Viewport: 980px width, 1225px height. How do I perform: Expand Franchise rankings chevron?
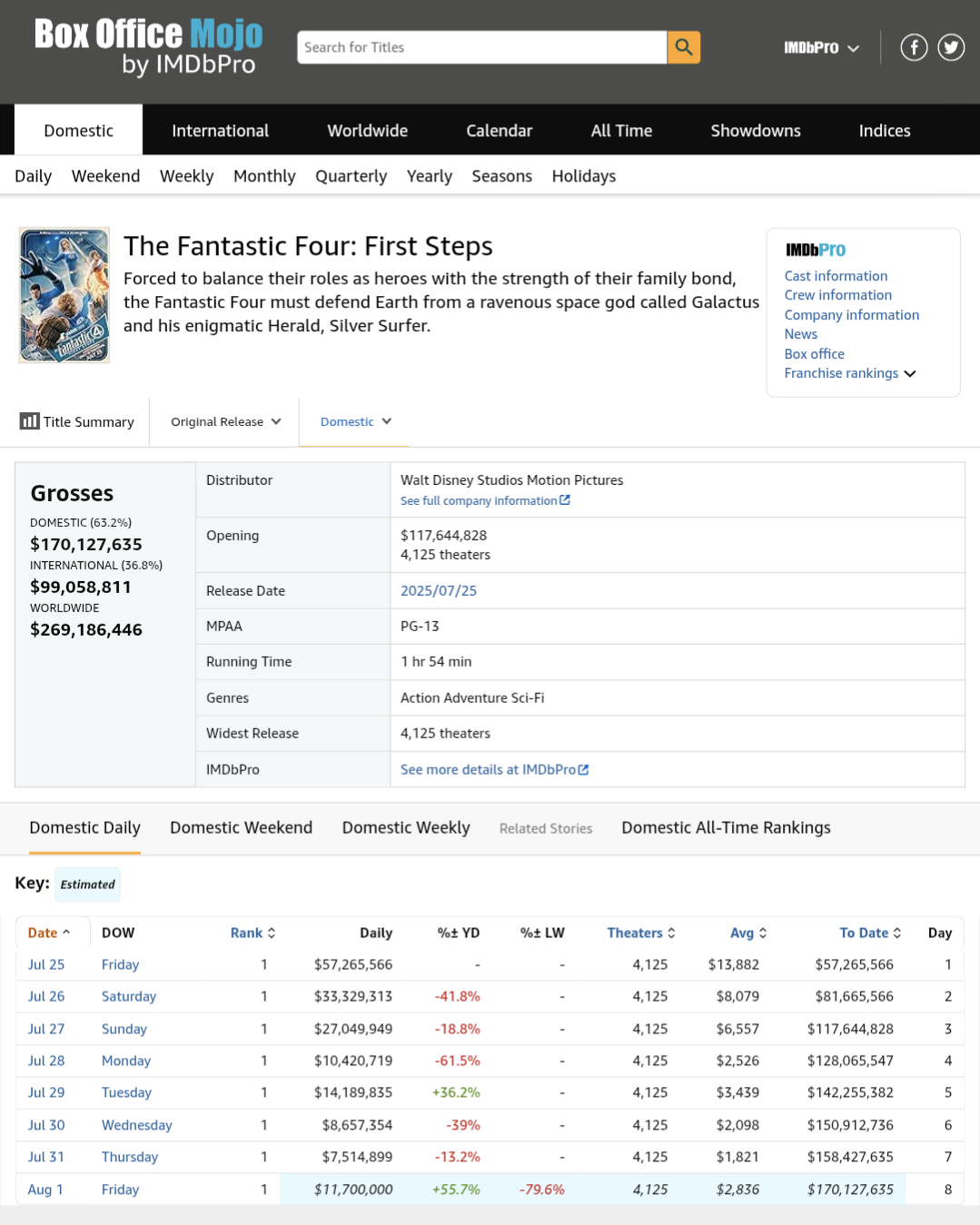pos(910,374)
